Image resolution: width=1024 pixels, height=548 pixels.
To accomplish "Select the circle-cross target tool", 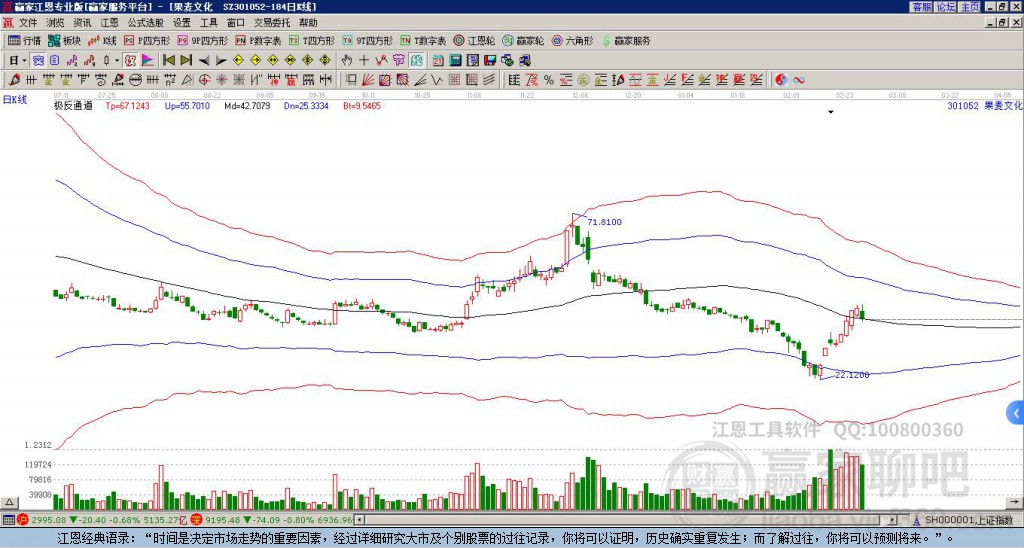I will click(x=204, y=80).
